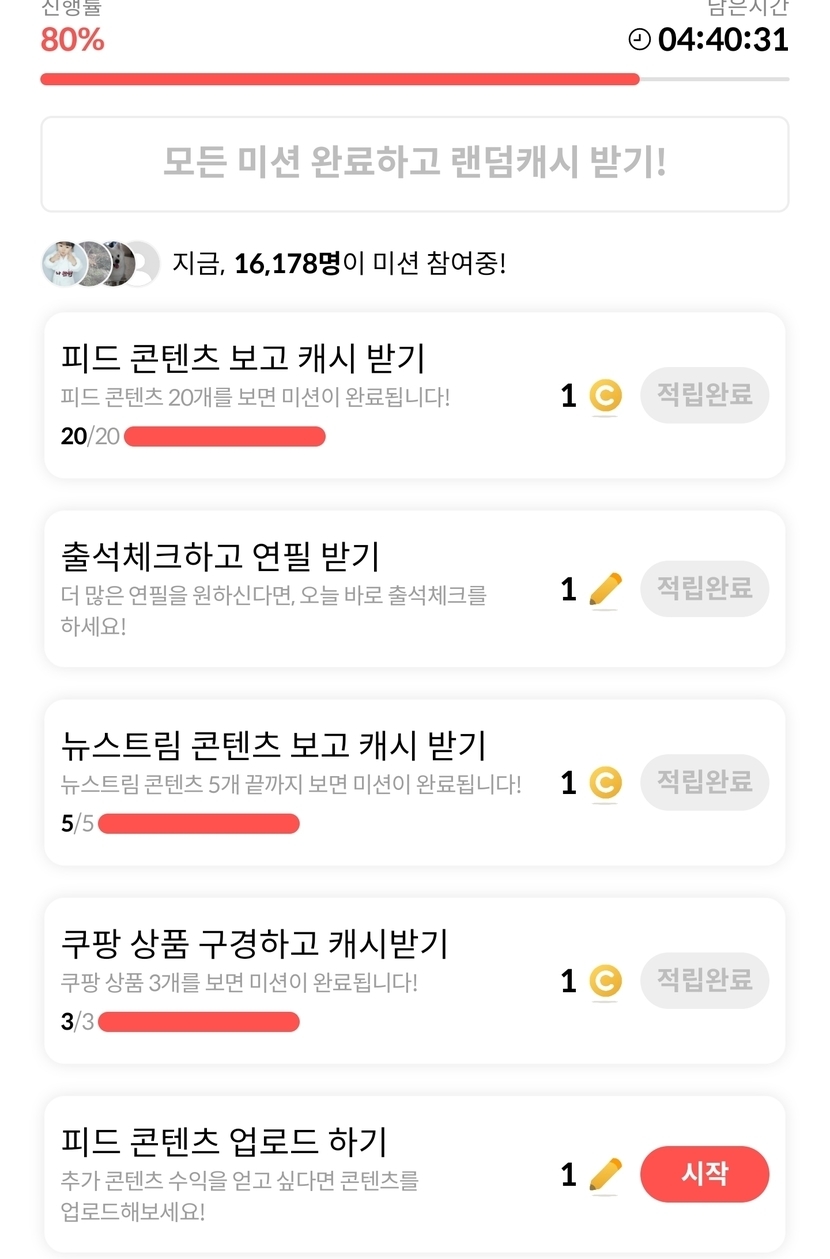The height and width of the screenshot is (1259, 830).
Task: Click the gray default profile avatar
Action: (x=142, y=264)
